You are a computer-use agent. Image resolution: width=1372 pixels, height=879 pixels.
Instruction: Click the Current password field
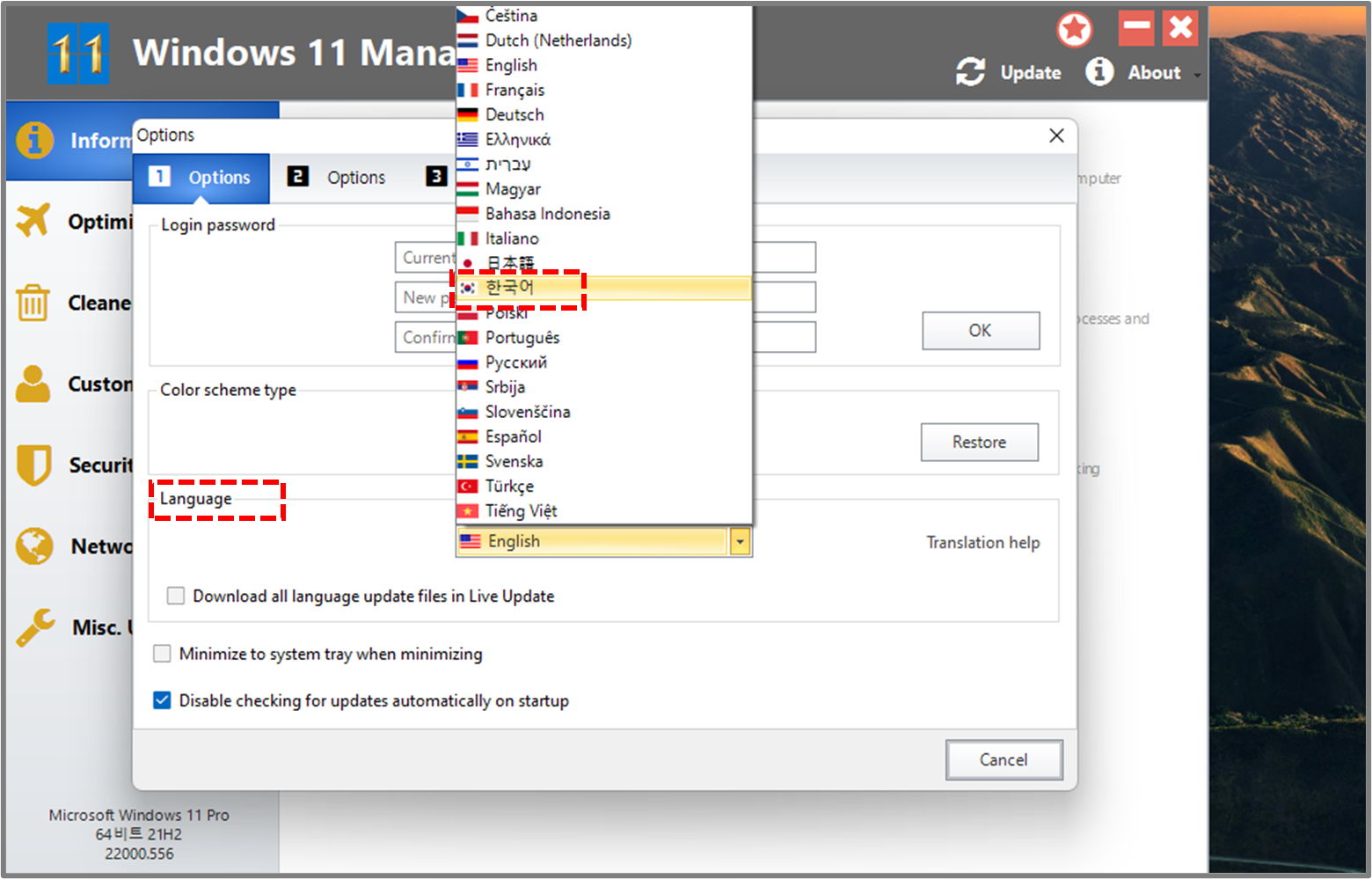pyautogui.click(x=605, y=258)
